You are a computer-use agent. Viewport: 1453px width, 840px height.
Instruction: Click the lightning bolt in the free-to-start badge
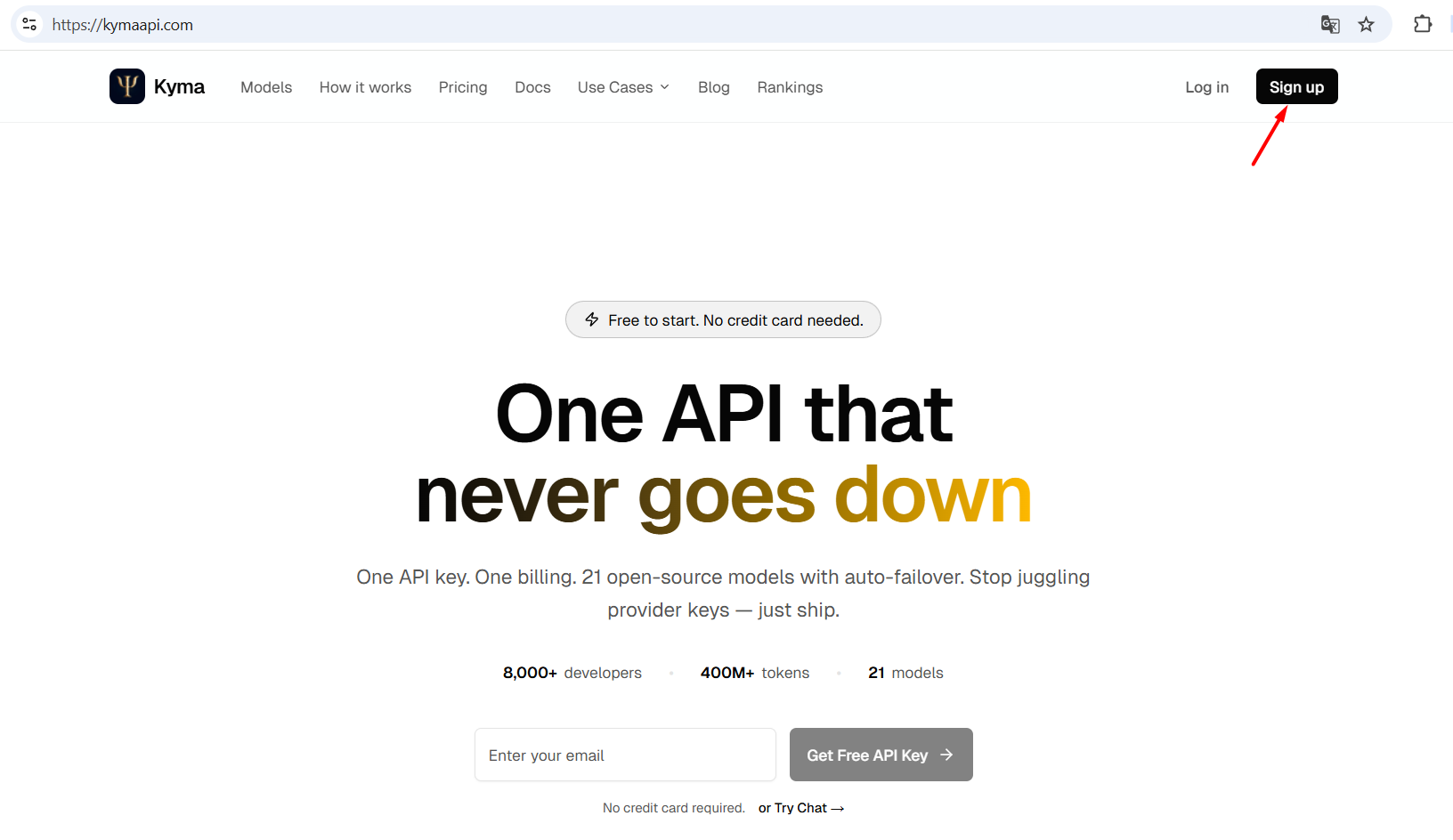click(592, 319)
